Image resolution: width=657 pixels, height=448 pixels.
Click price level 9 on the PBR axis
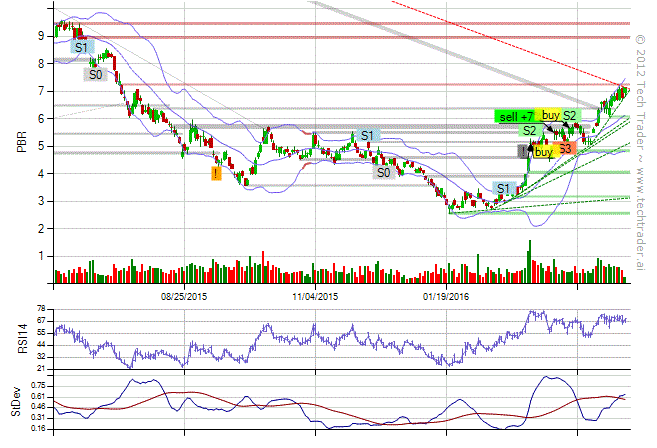[x=41, y=36]
